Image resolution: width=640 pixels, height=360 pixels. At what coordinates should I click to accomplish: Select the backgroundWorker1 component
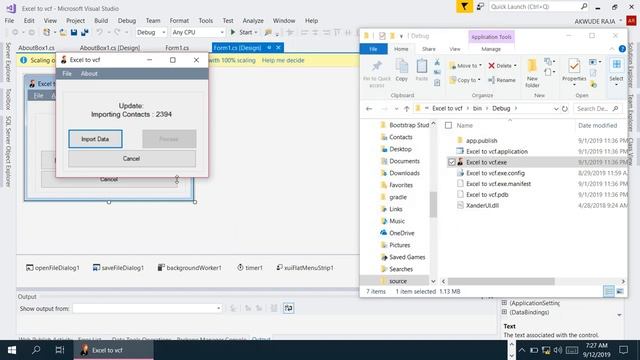190,268
